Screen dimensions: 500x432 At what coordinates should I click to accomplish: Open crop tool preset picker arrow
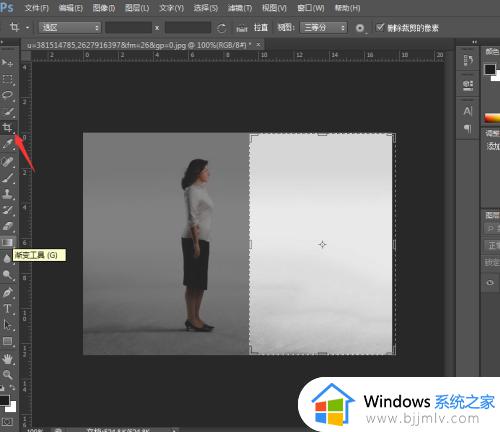[x=27, y=28]
